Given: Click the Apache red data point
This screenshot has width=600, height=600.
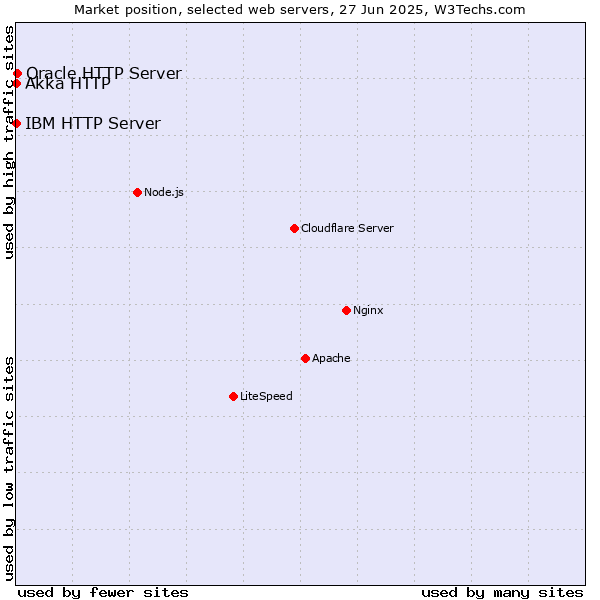Looking at the screenshot, I should [305, 359].
